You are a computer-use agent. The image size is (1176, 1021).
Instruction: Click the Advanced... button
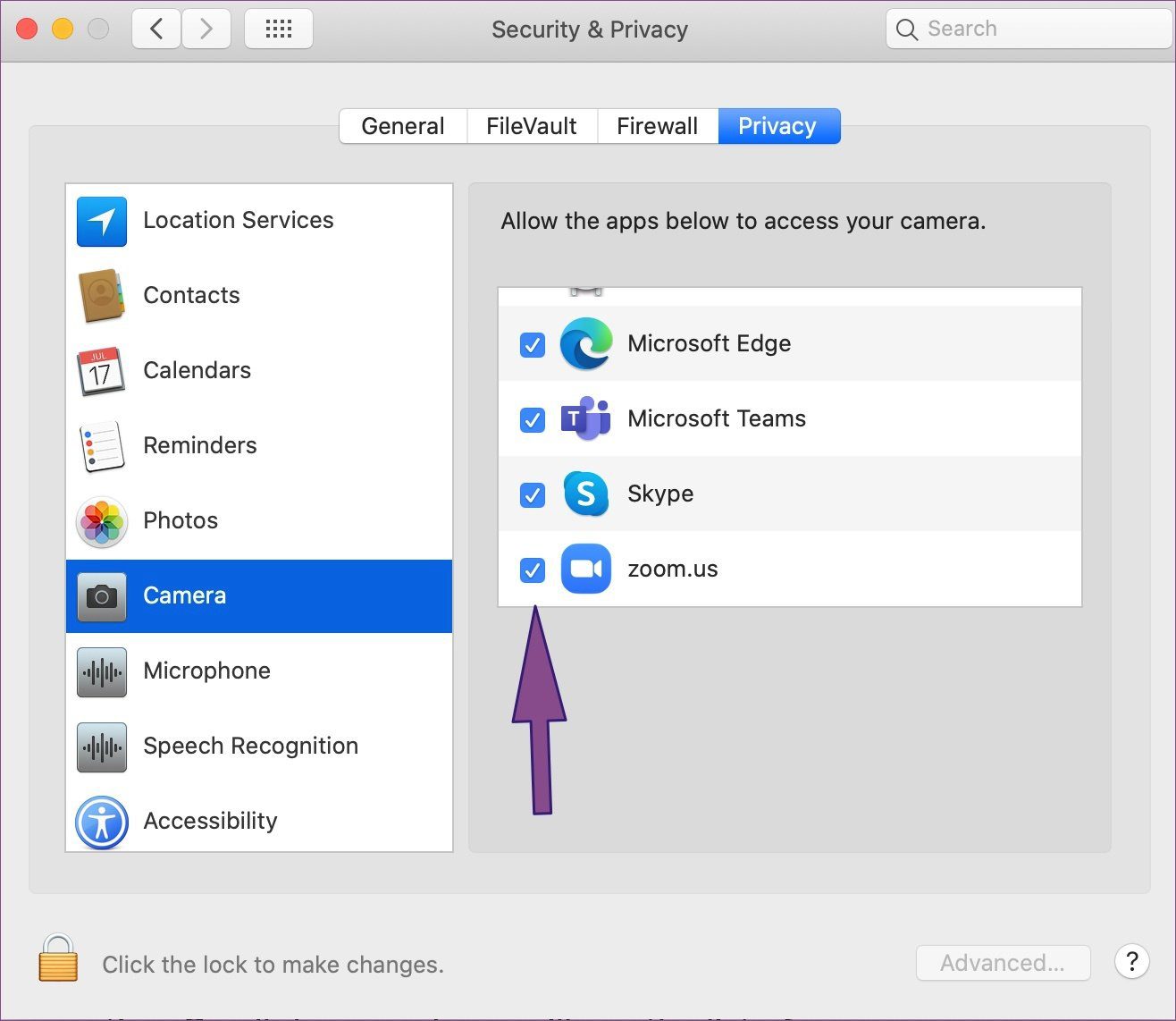(x=1003, y=963)
